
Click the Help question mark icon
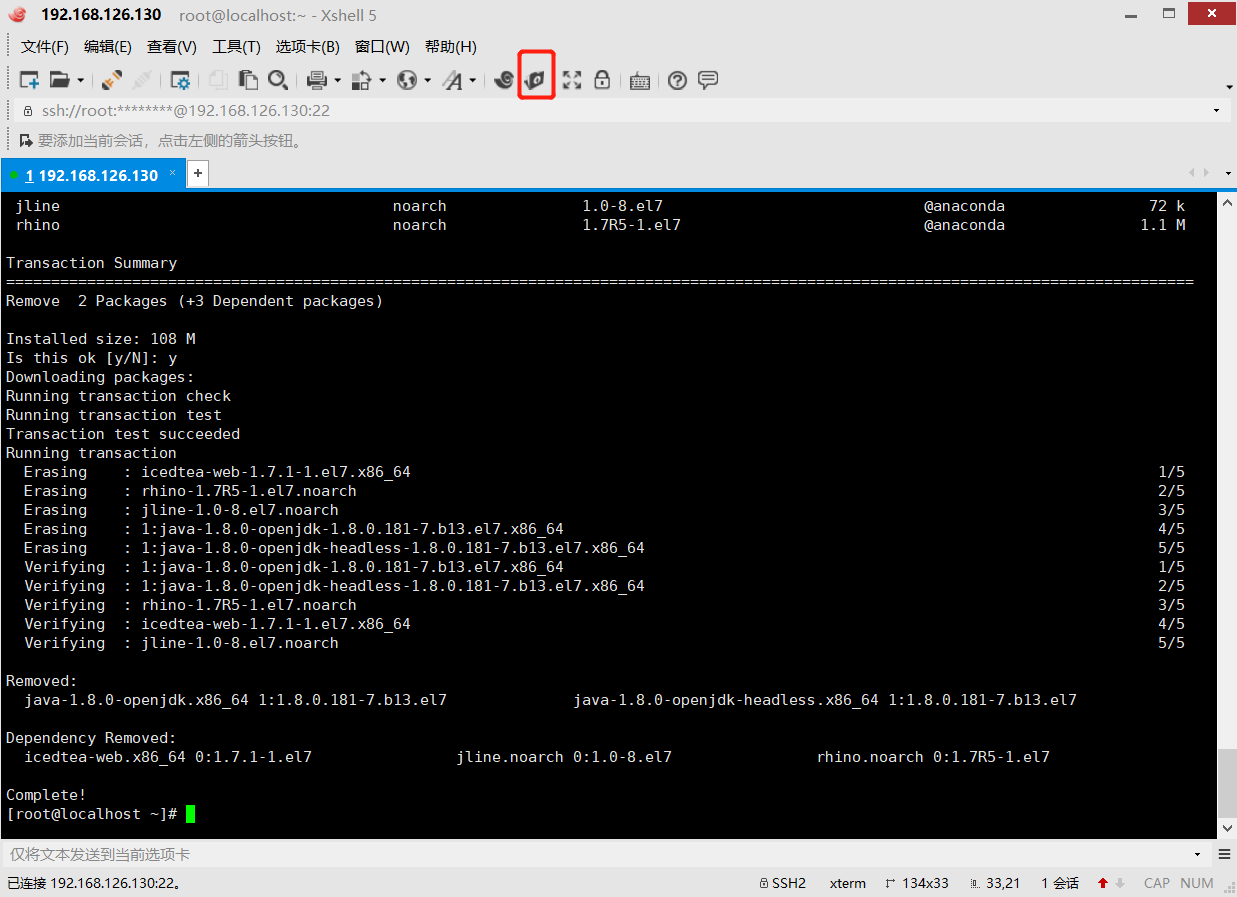tap(678, 81)
